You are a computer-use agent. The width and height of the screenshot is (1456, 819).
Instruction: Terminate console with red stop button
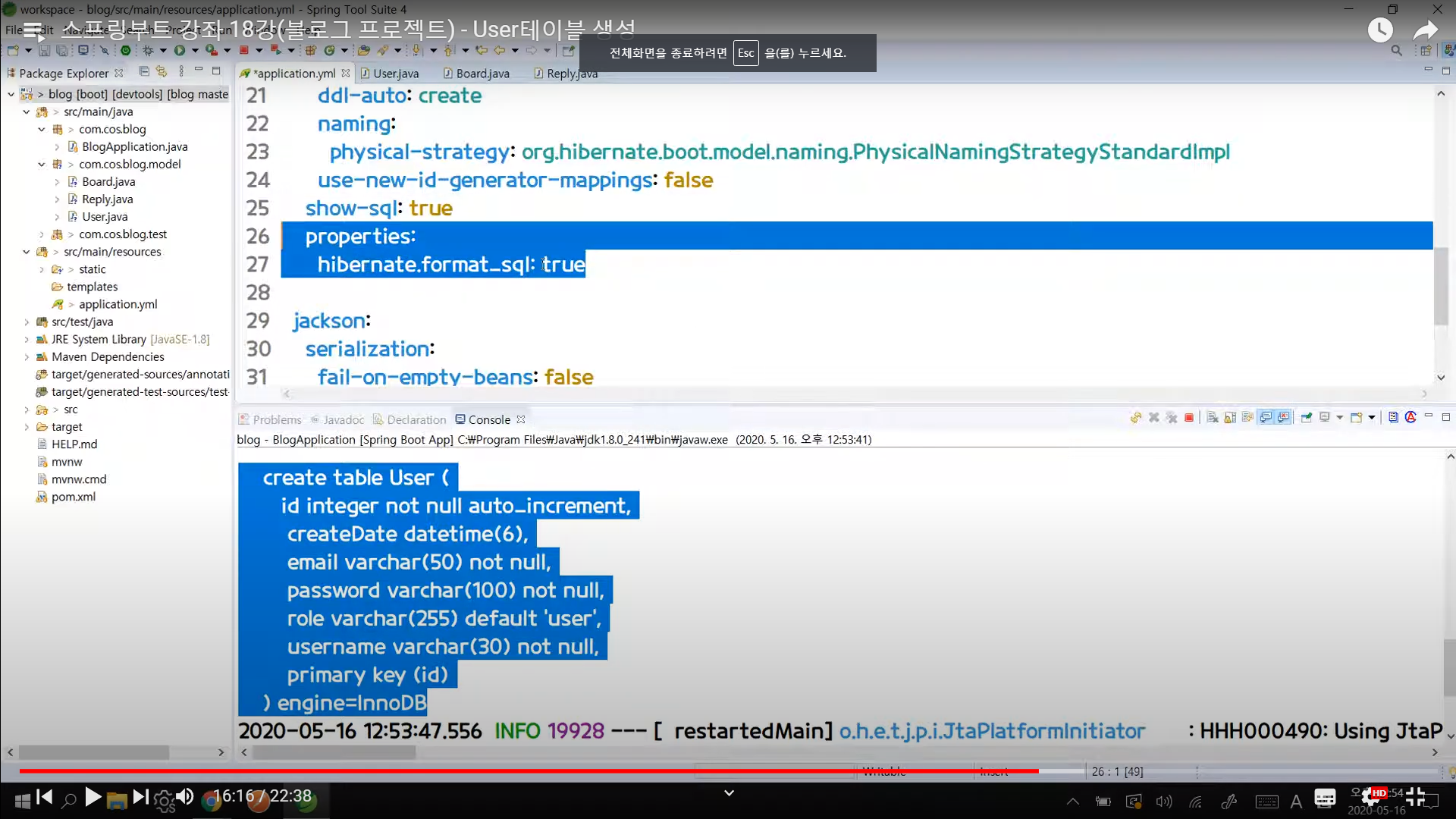(1189, 418)
